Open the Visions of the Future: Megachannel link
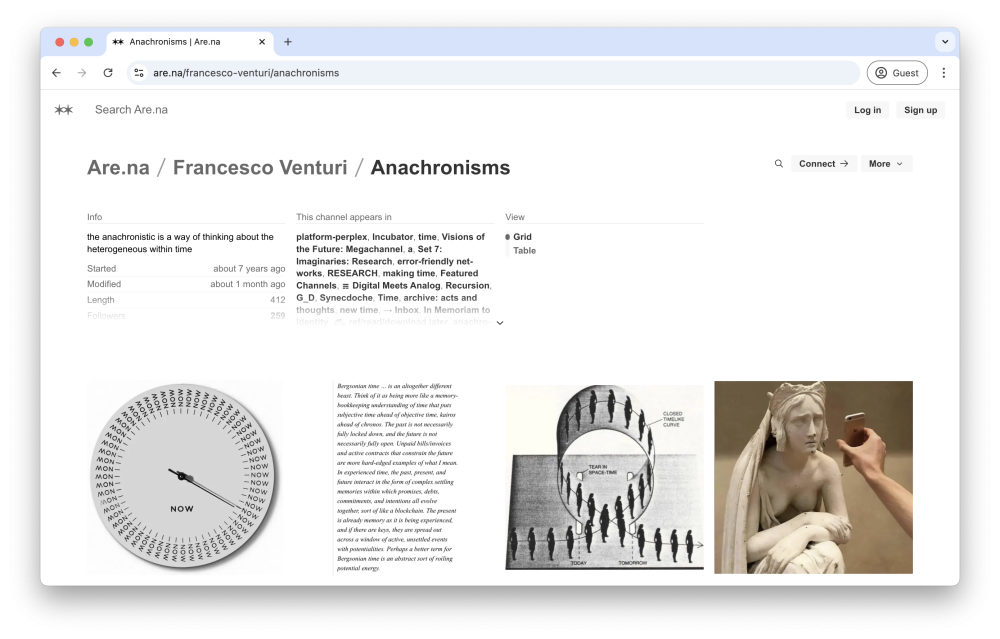This screenshot has height=639, width=1000. pyautogui.click(x=390, y=243)
